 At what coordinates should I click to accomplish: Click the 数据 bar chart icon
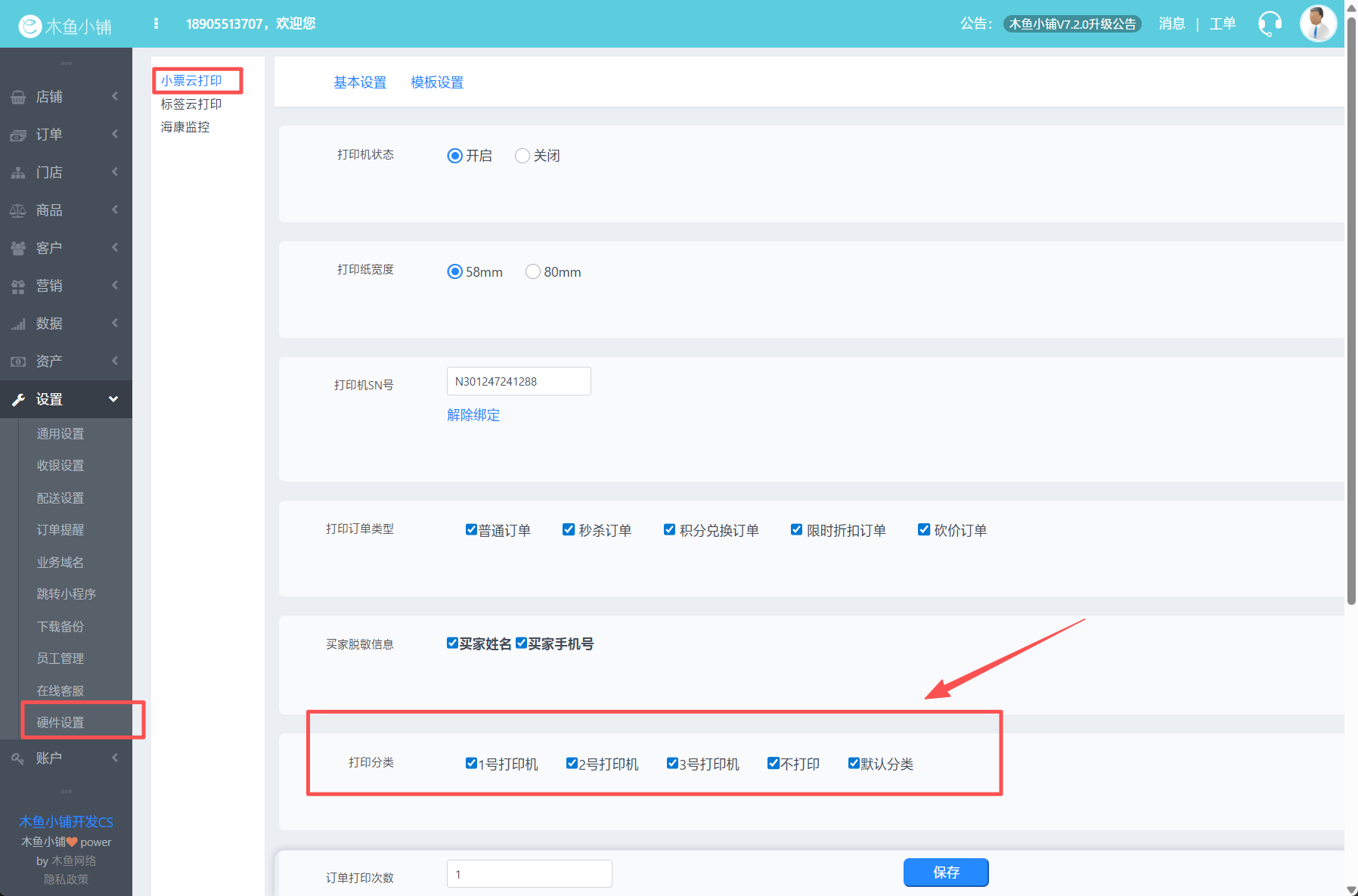[18, 324]
